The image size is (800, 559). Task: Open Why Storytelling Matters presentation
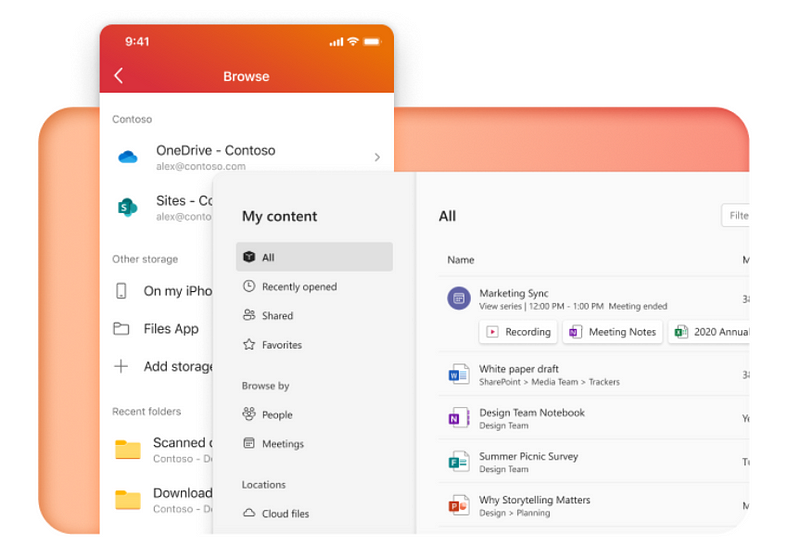tap(535, 499)
